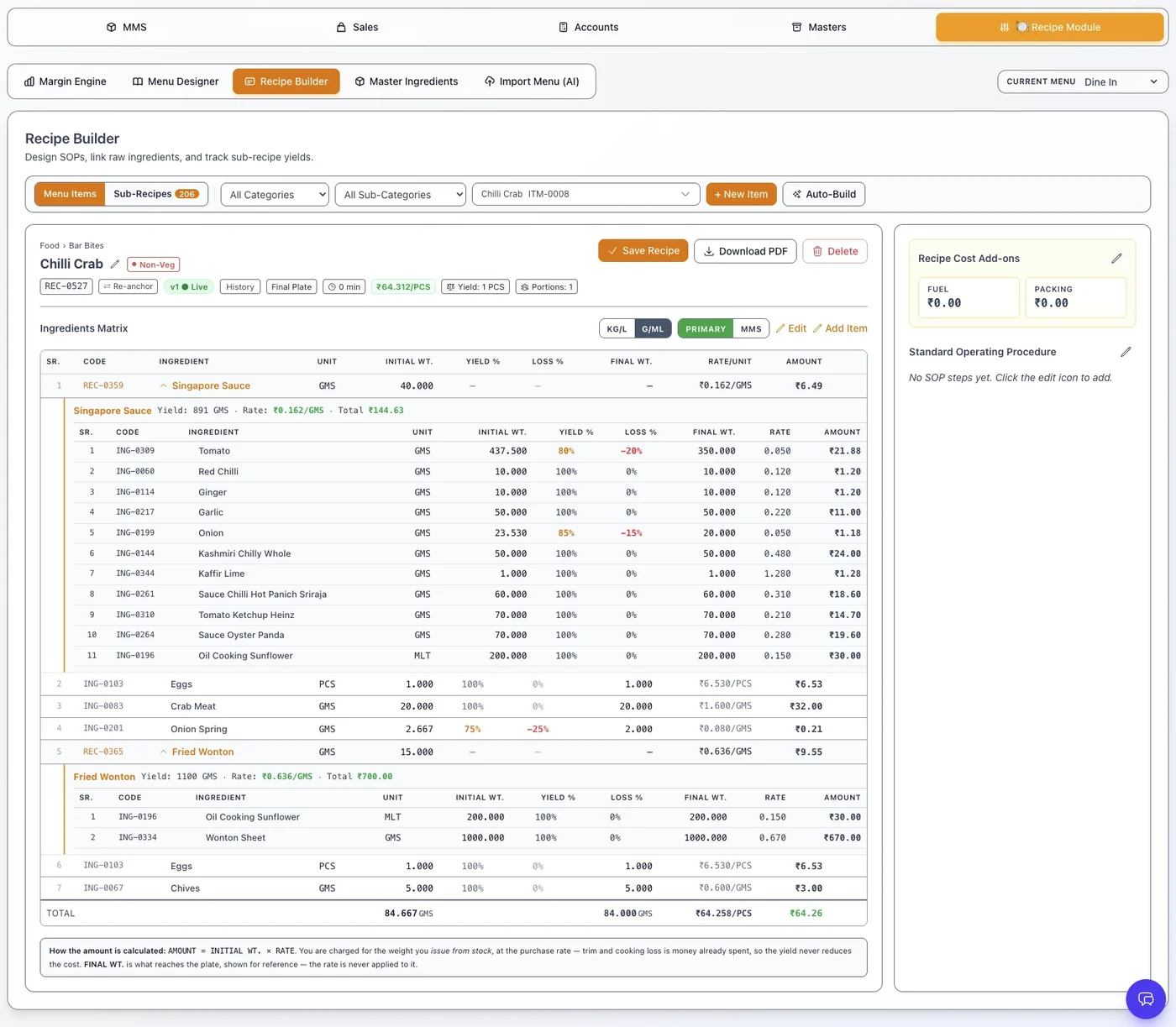The width and height of the screenshot is (1176, 1027).
Task: Click the Save Recipe button
Action: (x=643, y=251)
